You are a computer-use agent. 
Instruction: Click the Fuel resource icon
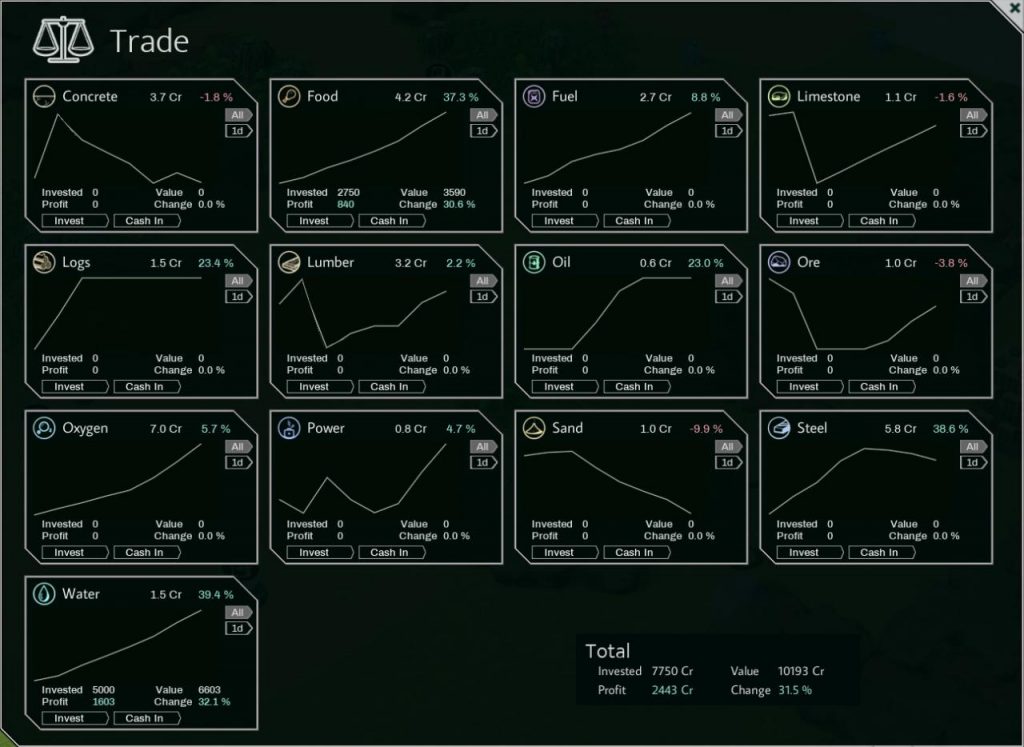[534, 97]
